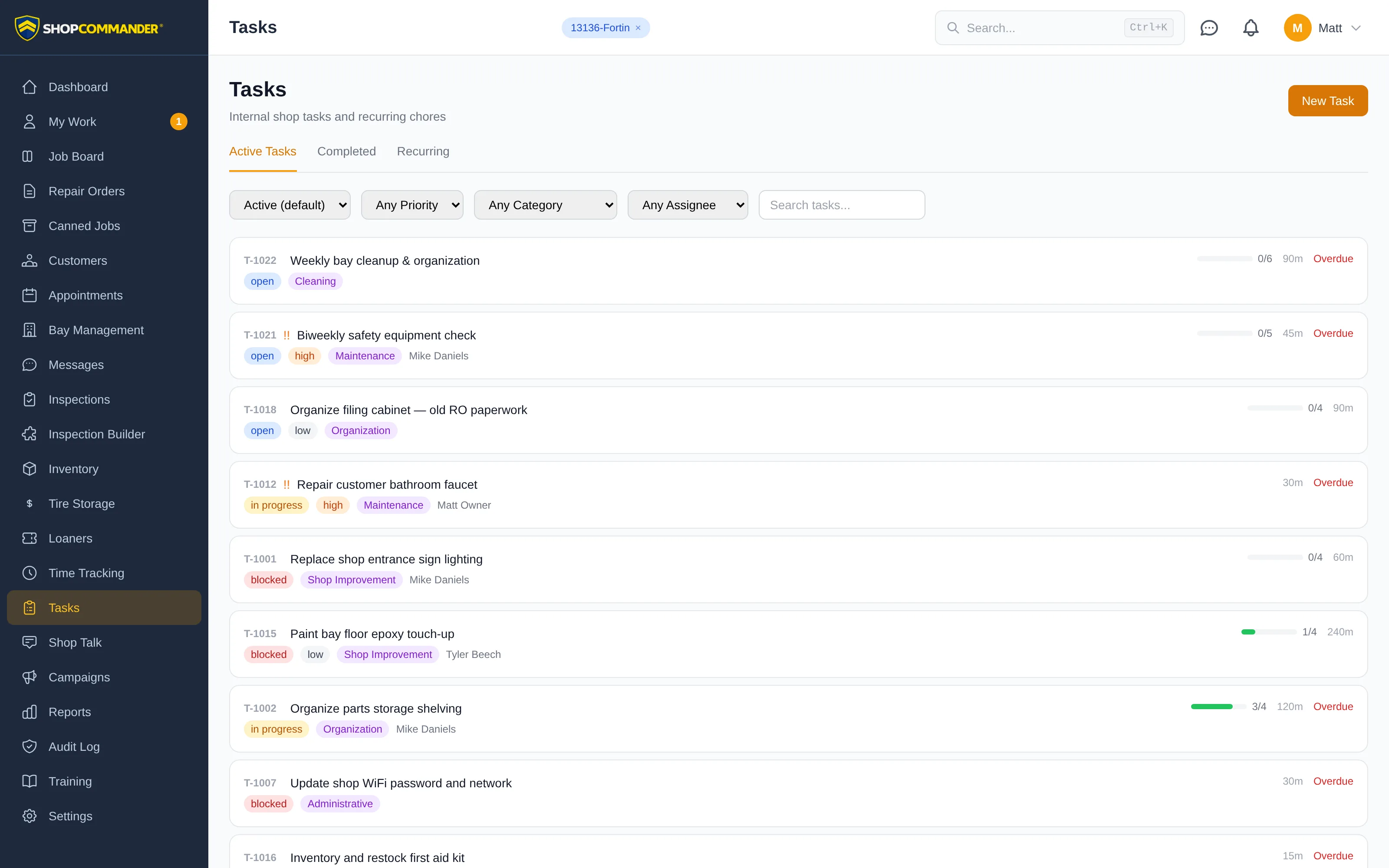Open chat messages icon in top bar
Viewport: 1389px width, 868px height.
[x=1209, y=27]
